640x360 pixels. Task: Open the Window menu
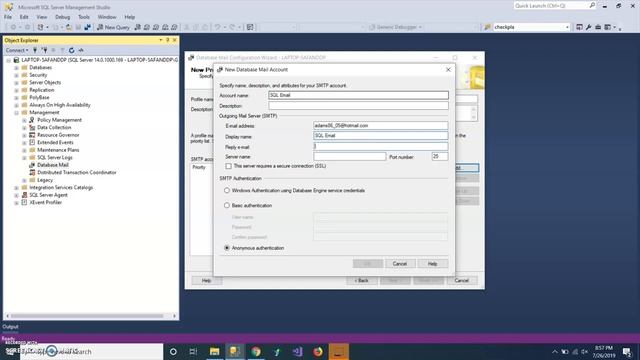[107, 17]
